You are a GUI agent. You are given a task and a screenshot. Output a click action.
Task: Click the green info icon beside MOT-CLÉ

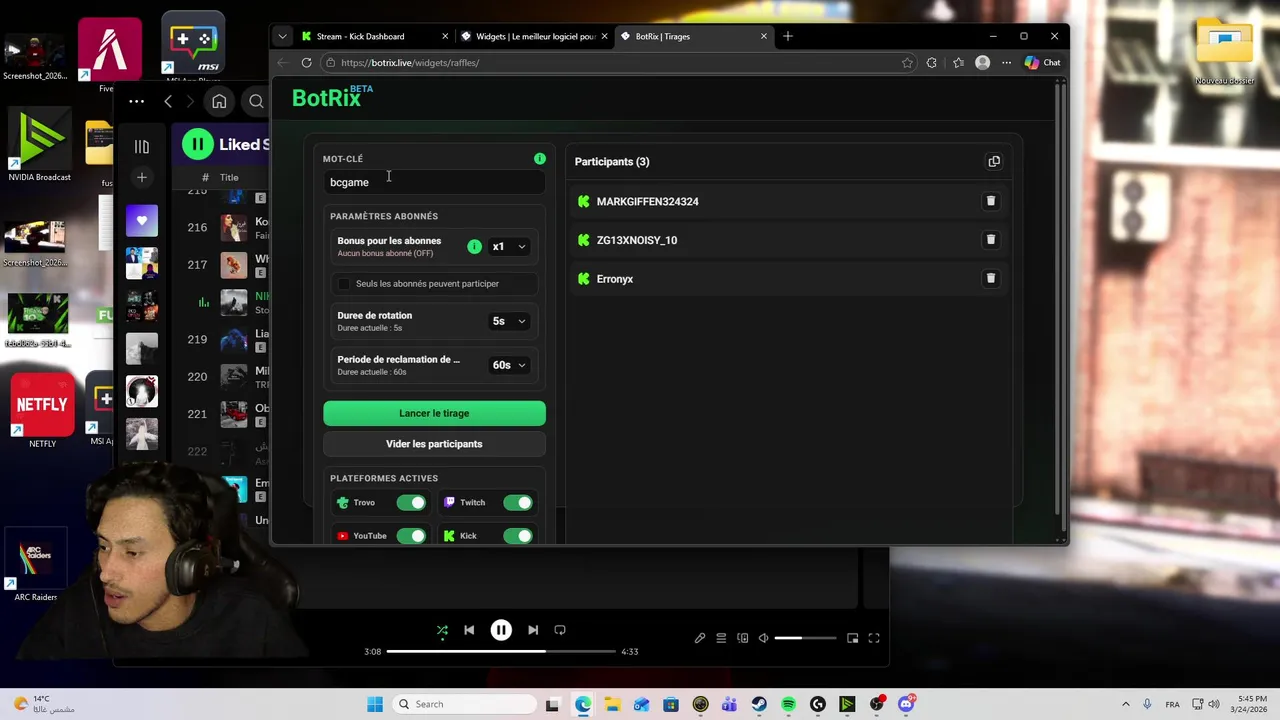coord(540,159)
